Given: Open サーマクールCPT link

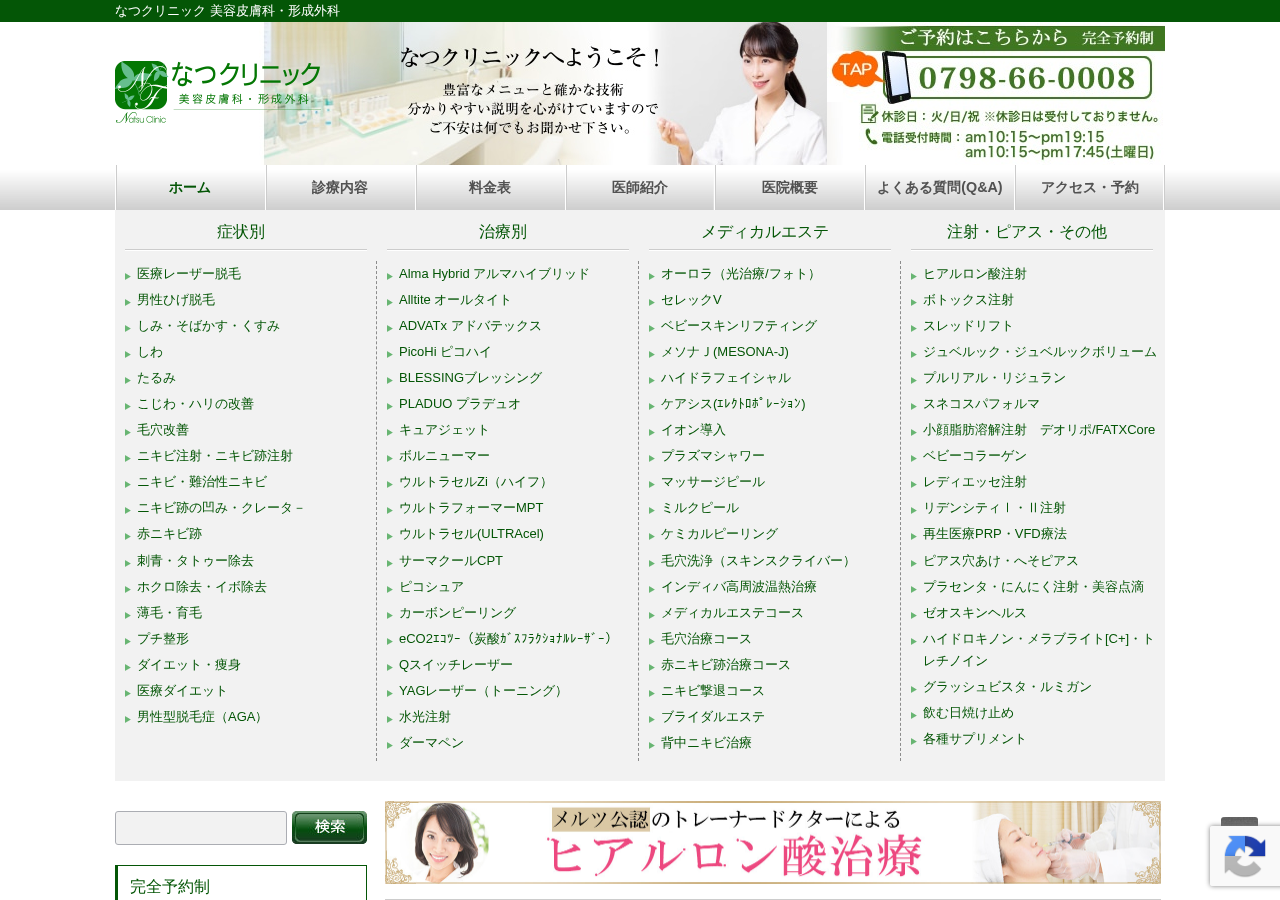Looking at the screenshot, I should point(451,561).
